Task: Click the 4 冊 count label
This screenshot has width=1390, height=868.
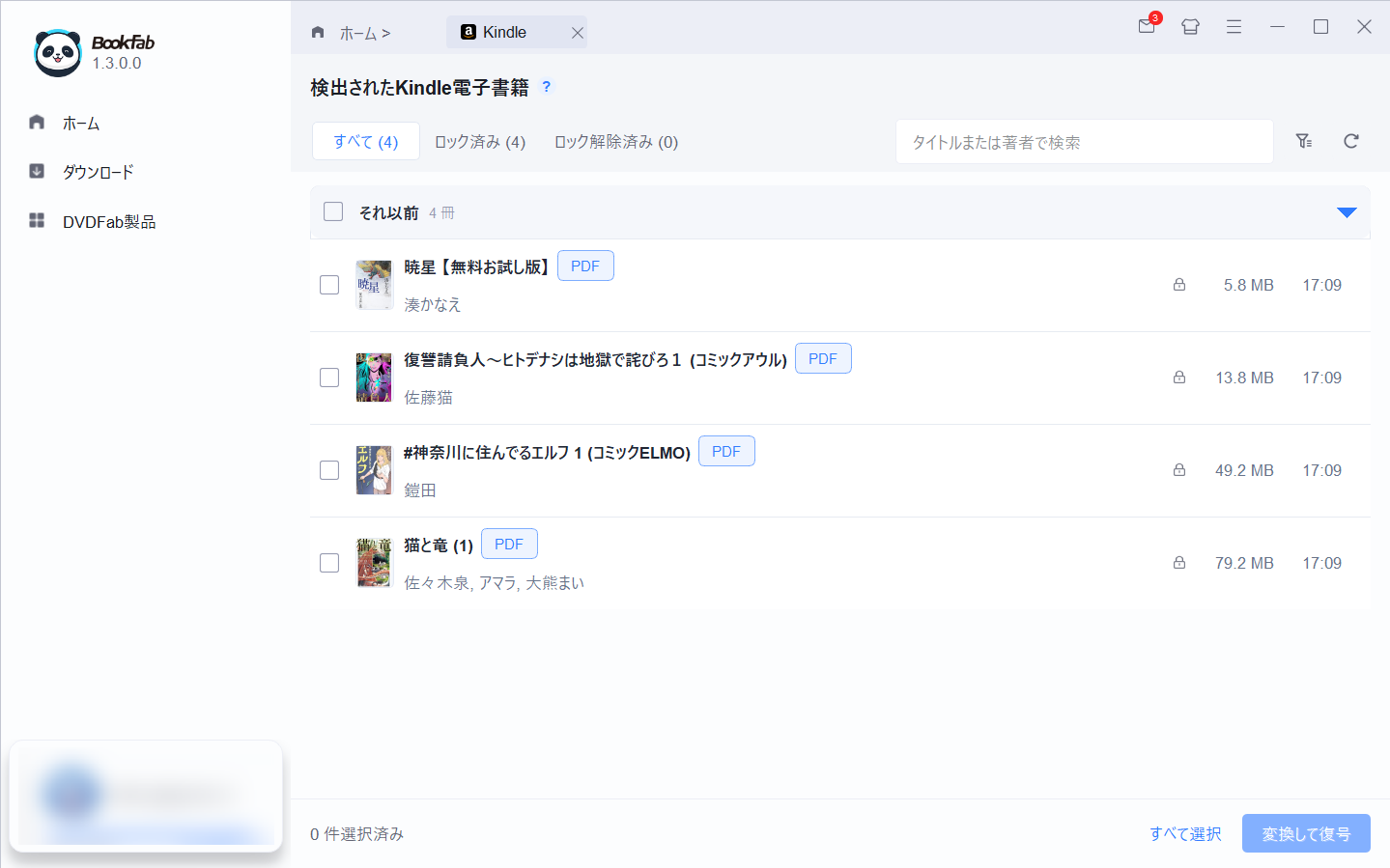Action: pyautogui.click(x=441, y=212)
